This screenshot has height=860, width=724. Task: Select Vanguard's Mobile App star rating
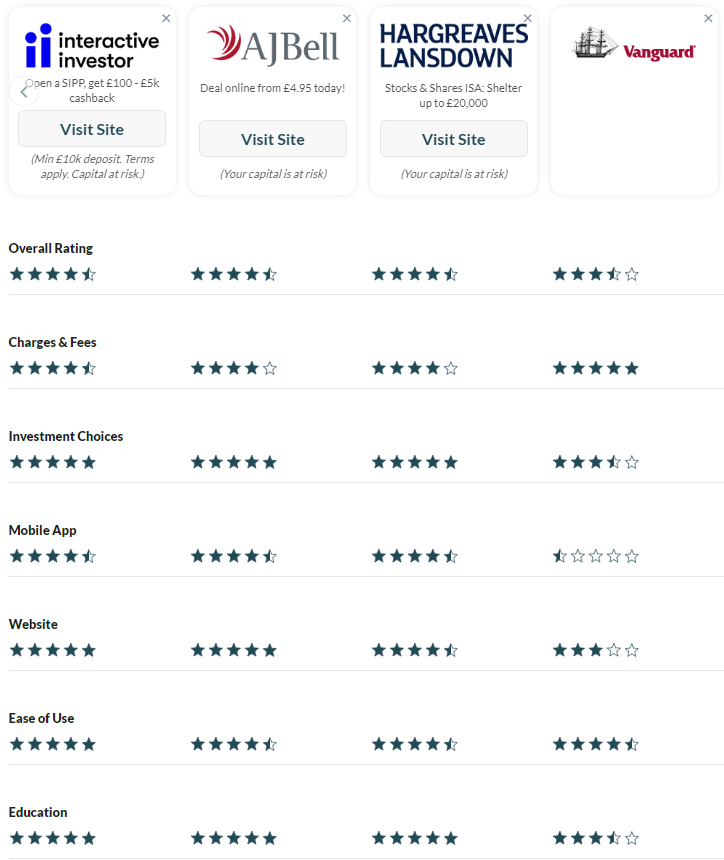point(596,556)
